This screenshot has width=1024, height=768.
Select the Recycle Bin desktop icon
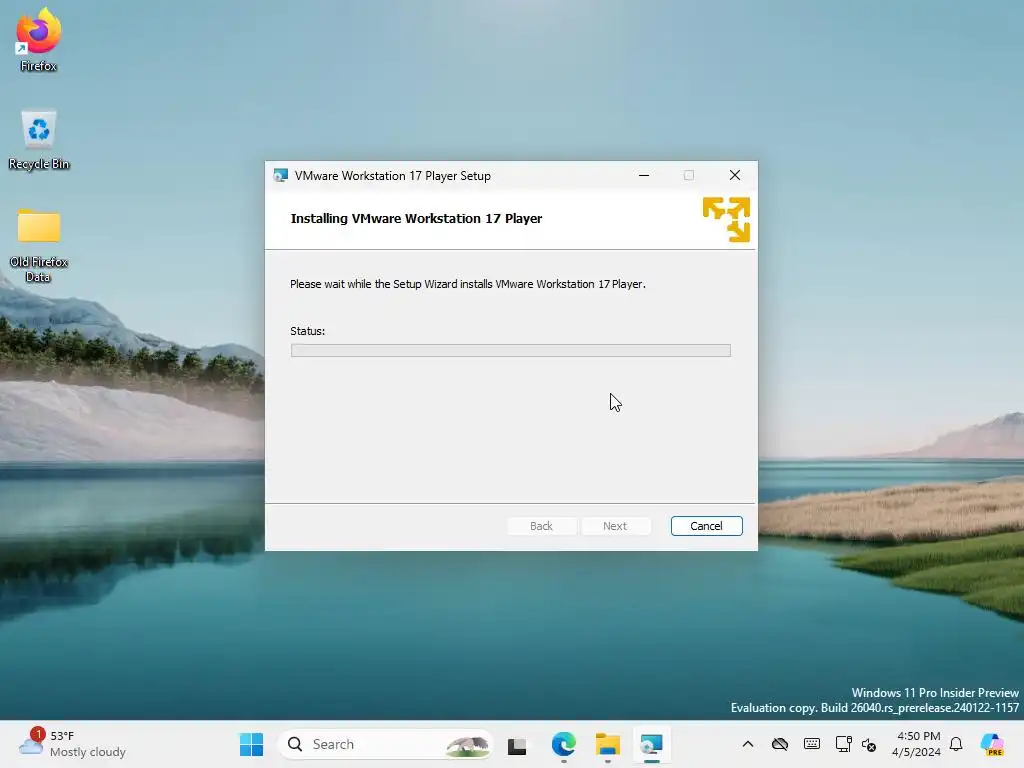(x=39, y=140)
